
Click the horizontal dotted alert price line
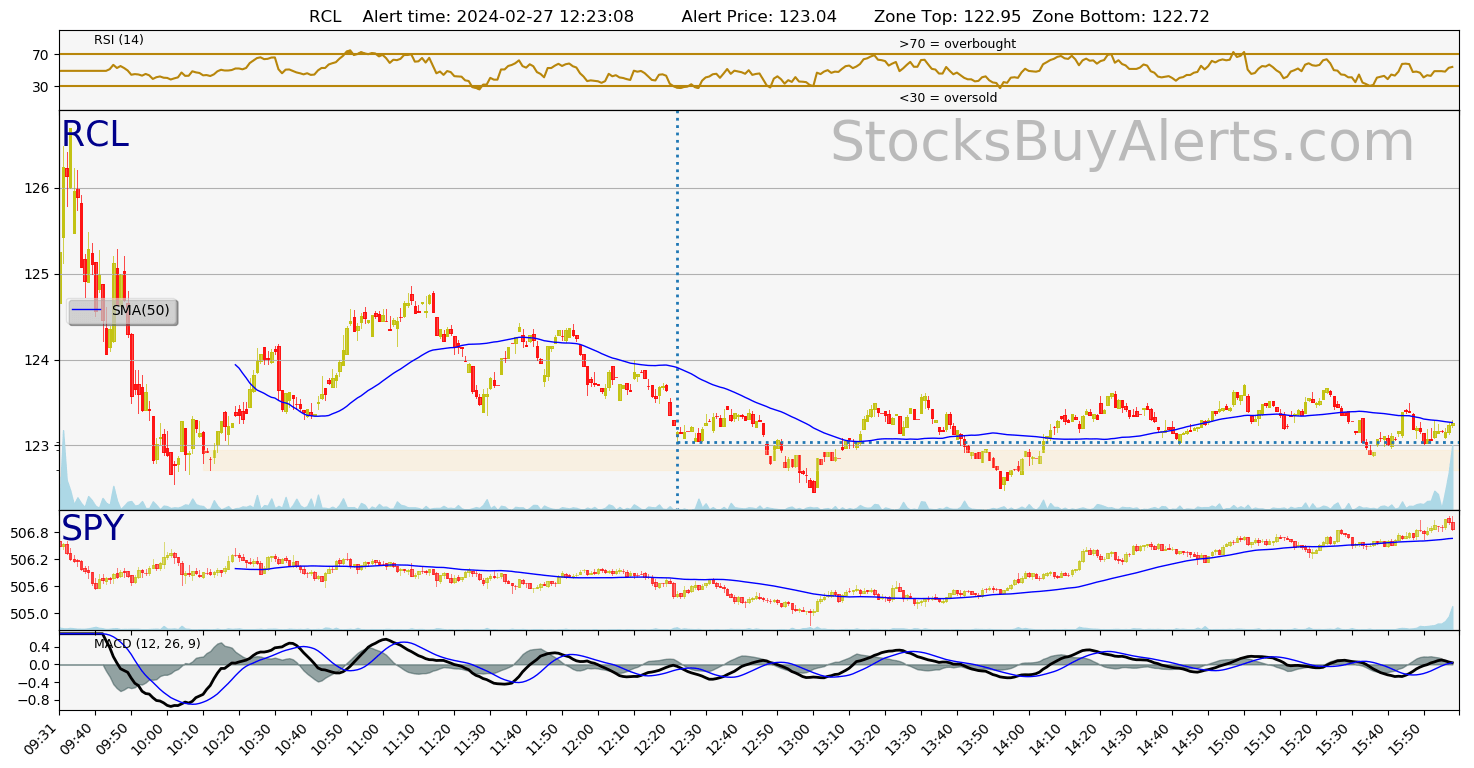click(1067, 442)
